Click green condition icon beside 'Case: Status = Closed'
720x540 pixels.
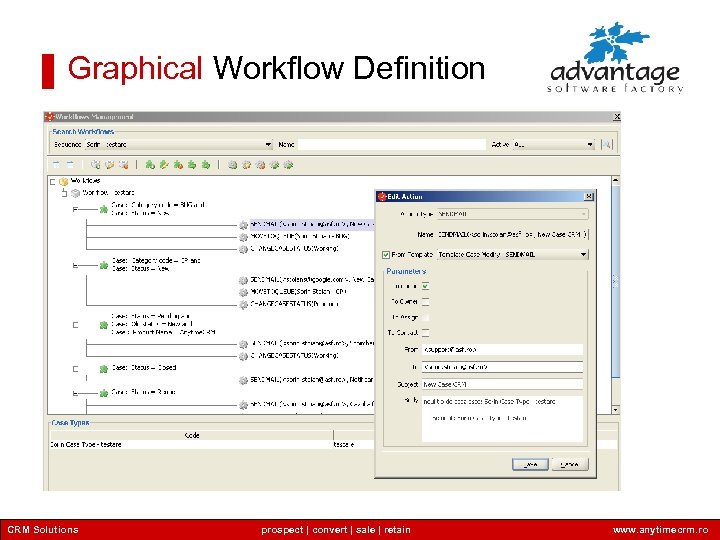(x=104, y=369)
